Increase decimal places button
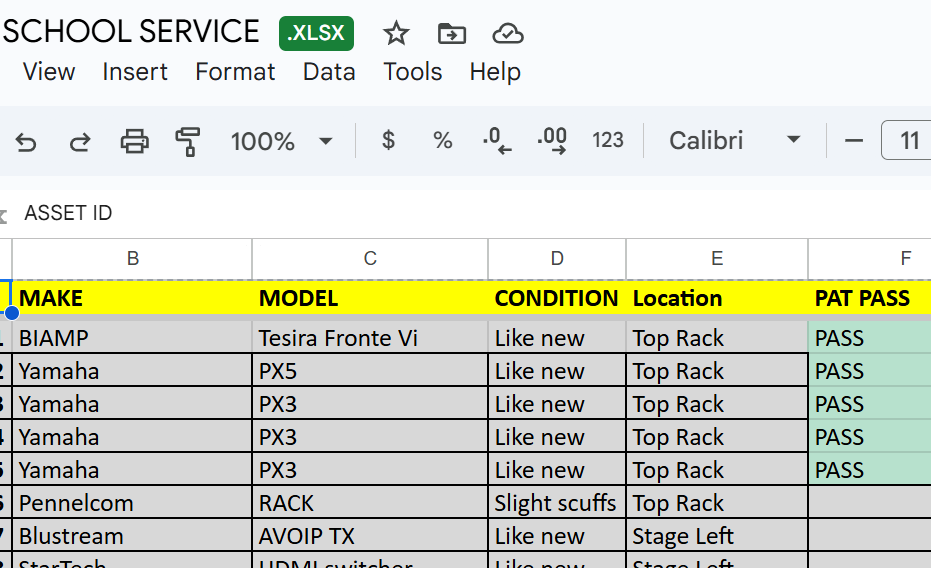The width and height of the screenshot is (931, 568). tap(552, 141)
